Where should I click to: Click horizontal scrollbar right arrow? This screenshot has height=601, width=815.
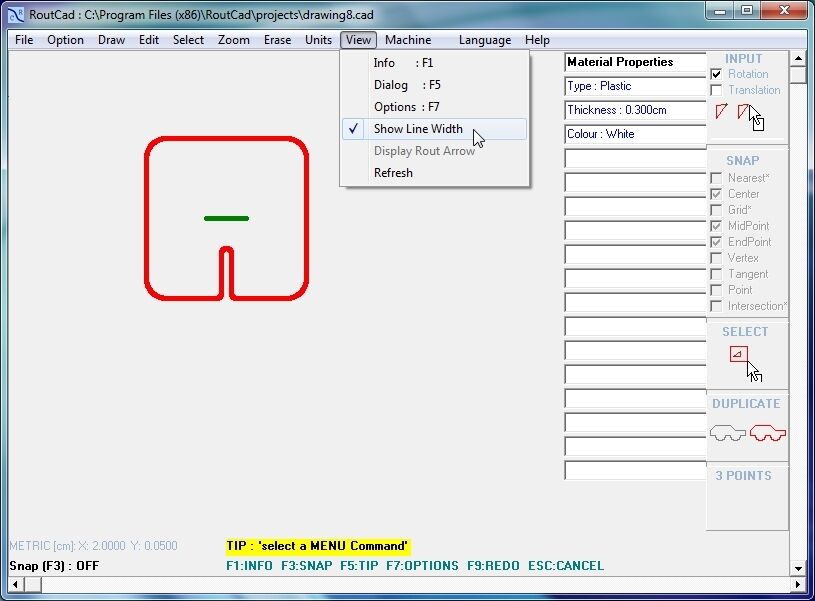pos(798,584)
